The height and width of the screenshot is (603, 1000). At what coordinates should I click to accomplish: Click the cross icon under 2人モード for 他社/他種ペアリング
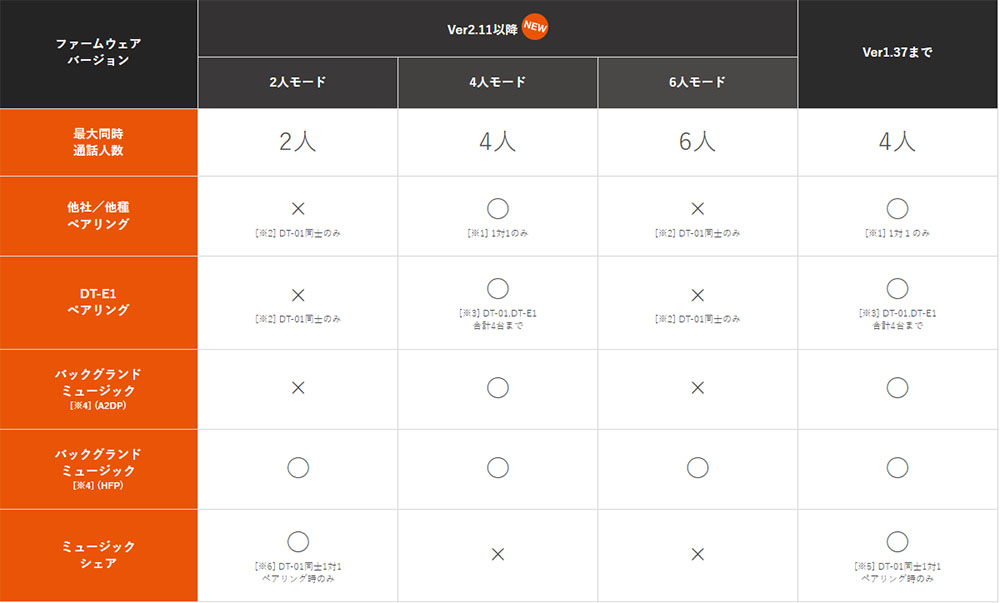298,208
